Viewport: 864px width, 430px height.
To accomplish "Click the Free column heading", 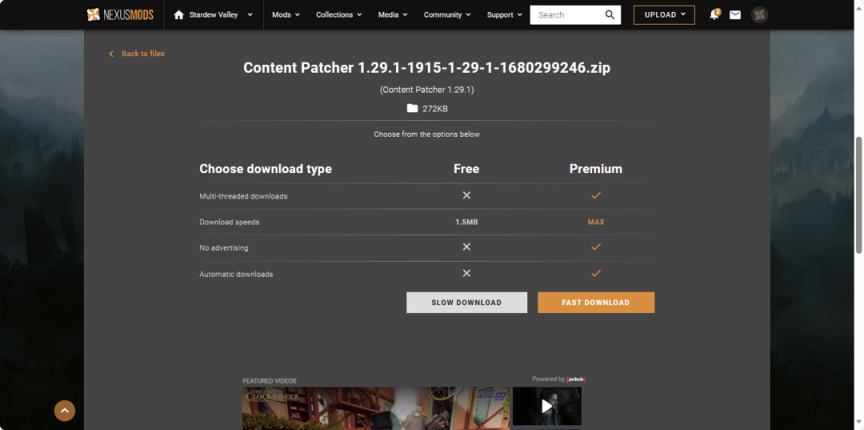I will [466, 169].
